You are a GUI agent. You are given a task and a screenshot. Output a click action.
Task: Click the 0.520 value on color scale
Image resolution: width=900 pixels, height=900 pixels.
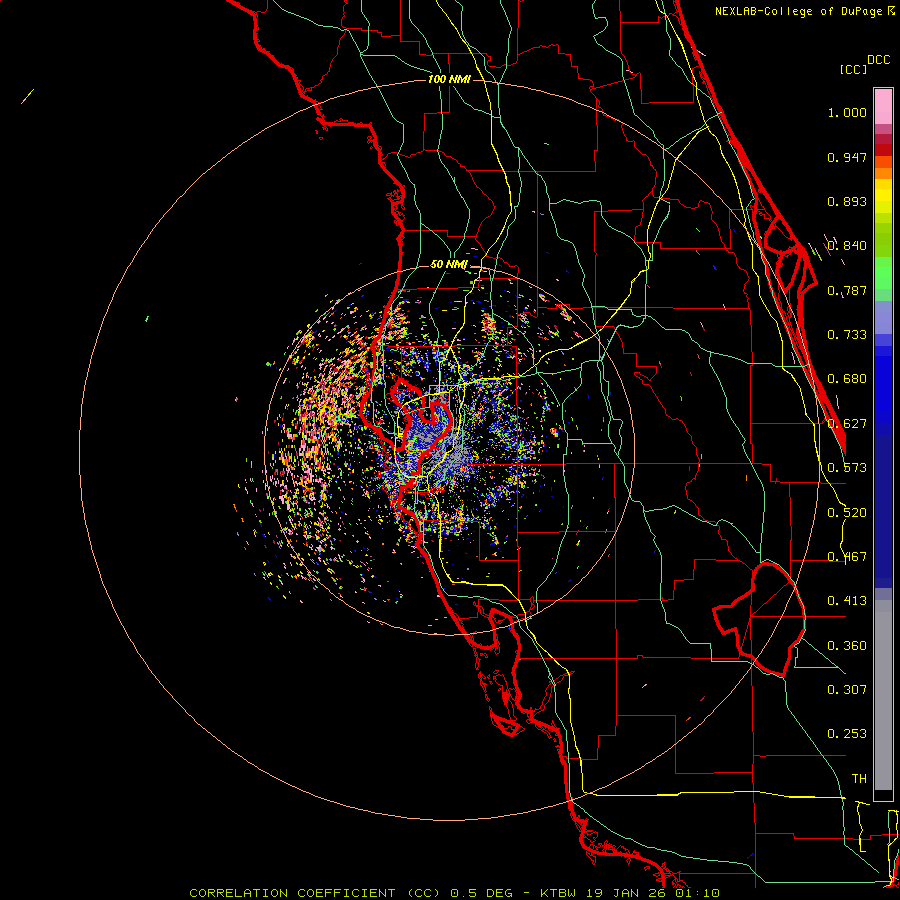(847, 513)
